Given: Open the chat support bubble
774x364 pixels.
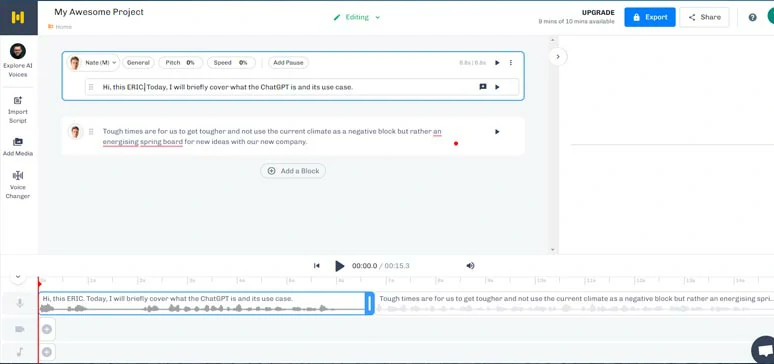Looking at the screenshot, I should (x=764, y=350).
